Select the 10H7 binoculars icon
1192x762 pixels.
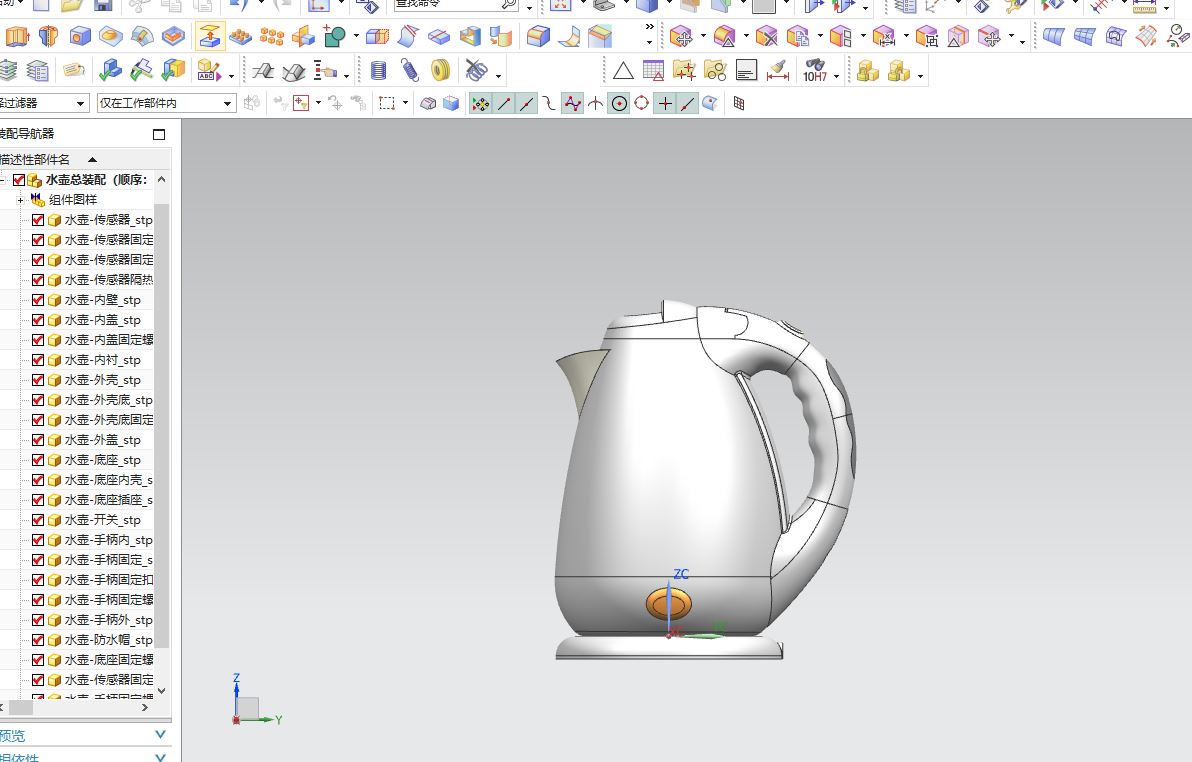[x=814, y=71]
